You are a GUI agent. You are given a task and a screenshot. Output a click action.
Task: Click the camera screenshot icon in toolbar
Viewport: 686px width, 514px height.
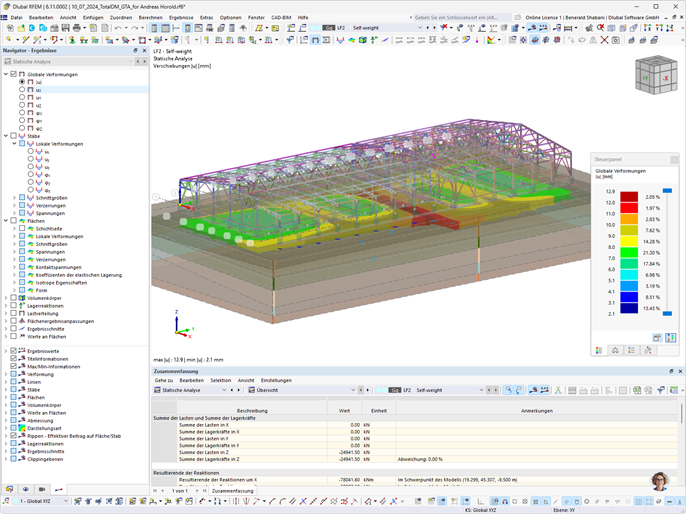coord(616,40)
